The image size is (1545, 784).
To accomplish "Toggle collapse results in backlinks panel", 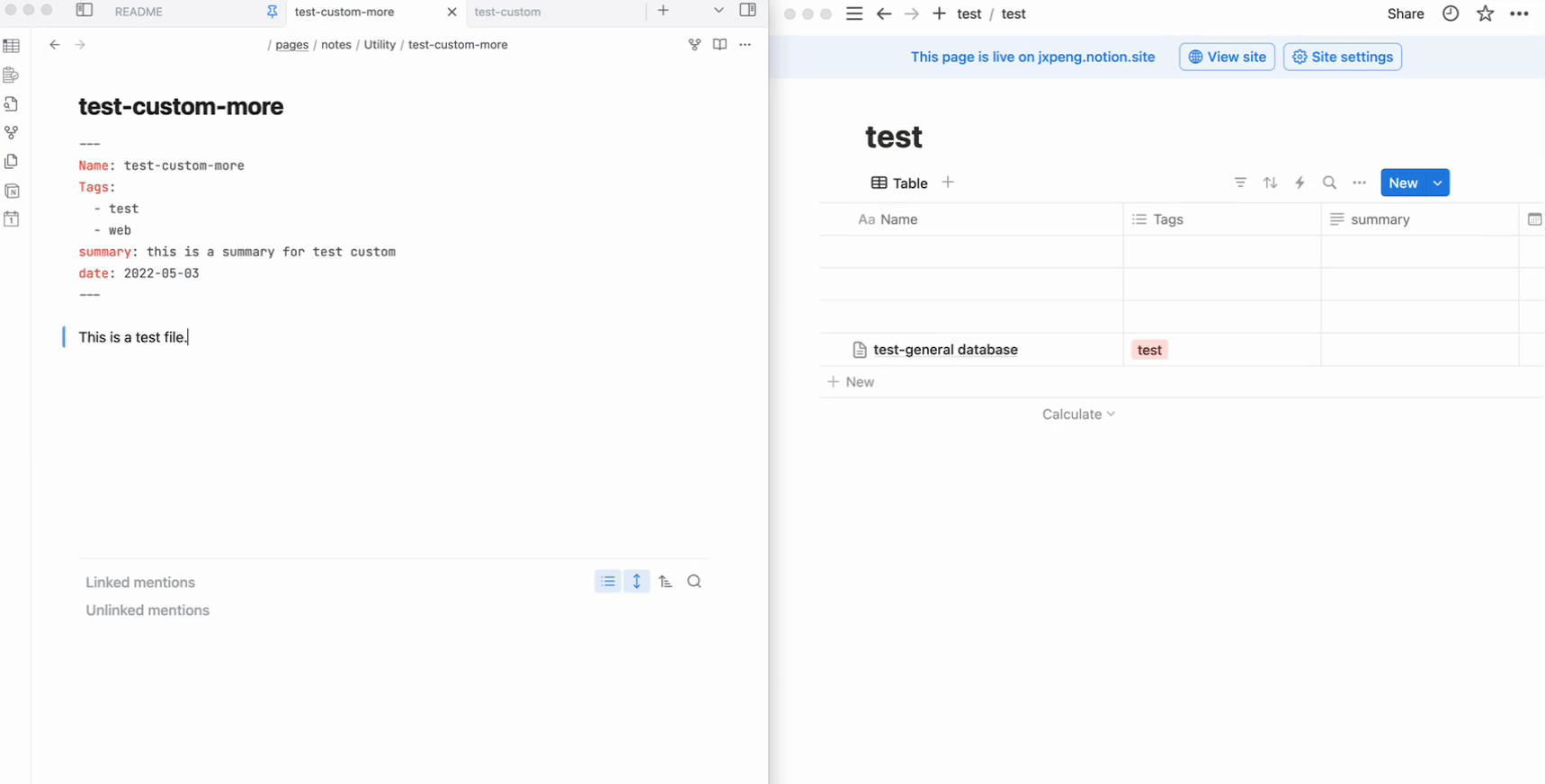I will (x=608, y=582).
